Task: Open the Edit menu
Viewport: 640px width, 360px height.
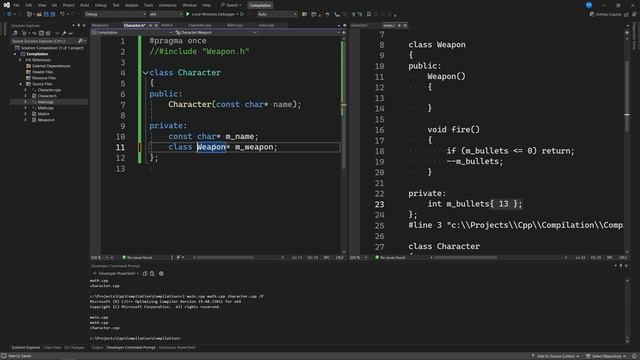Action: click(29, 5)
